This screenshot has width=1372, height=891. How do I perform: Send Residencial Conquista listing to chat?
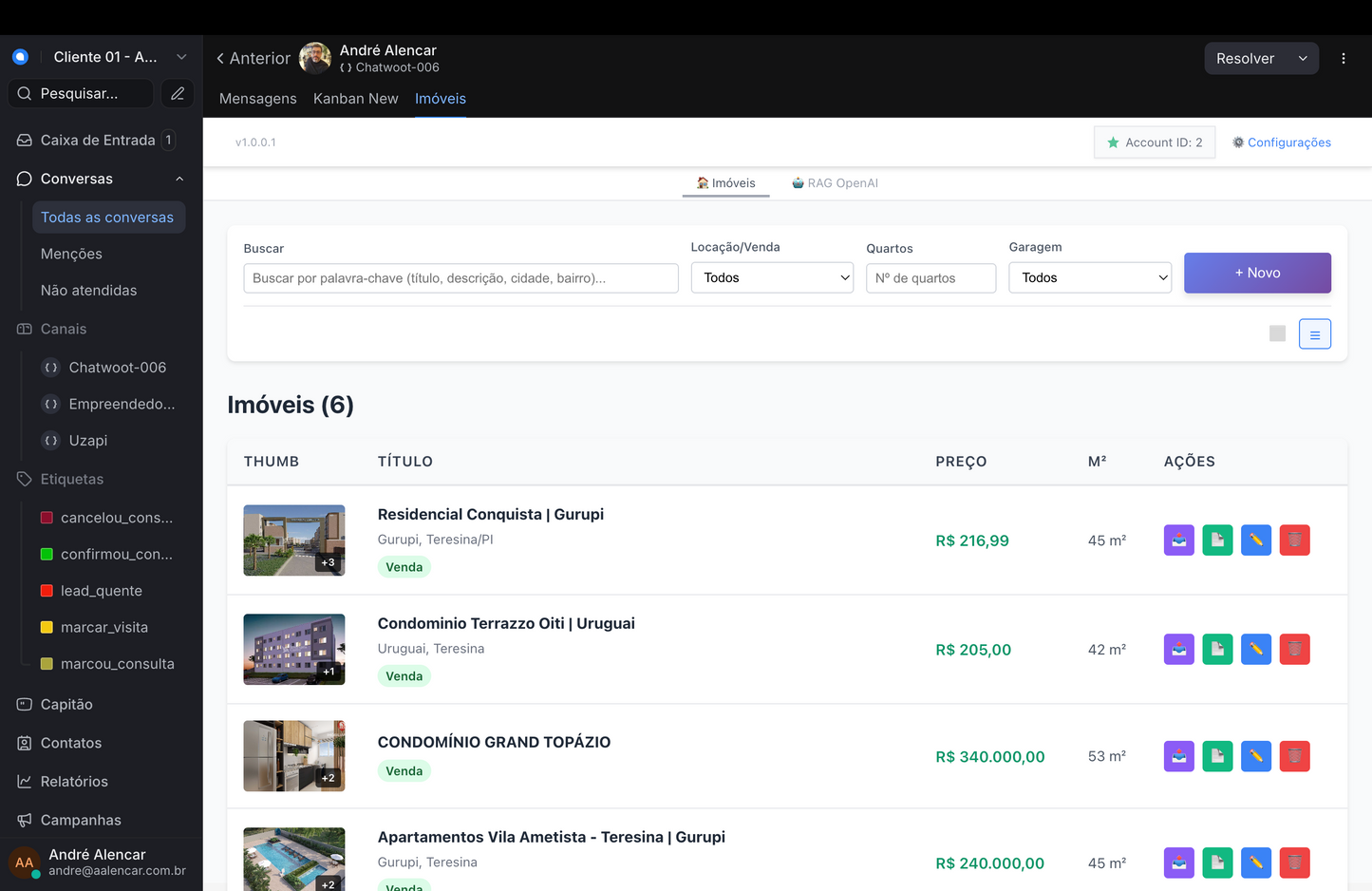tap(1178, 540)
